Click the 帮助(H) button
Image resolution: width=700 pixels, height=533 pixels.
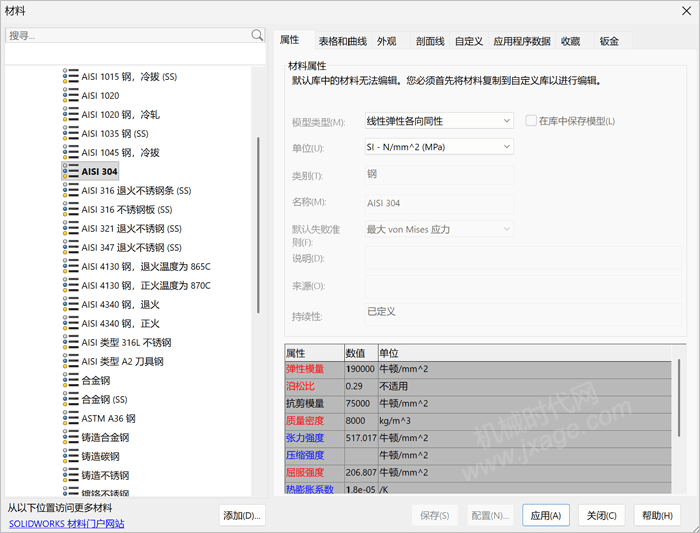click(657, 516)
